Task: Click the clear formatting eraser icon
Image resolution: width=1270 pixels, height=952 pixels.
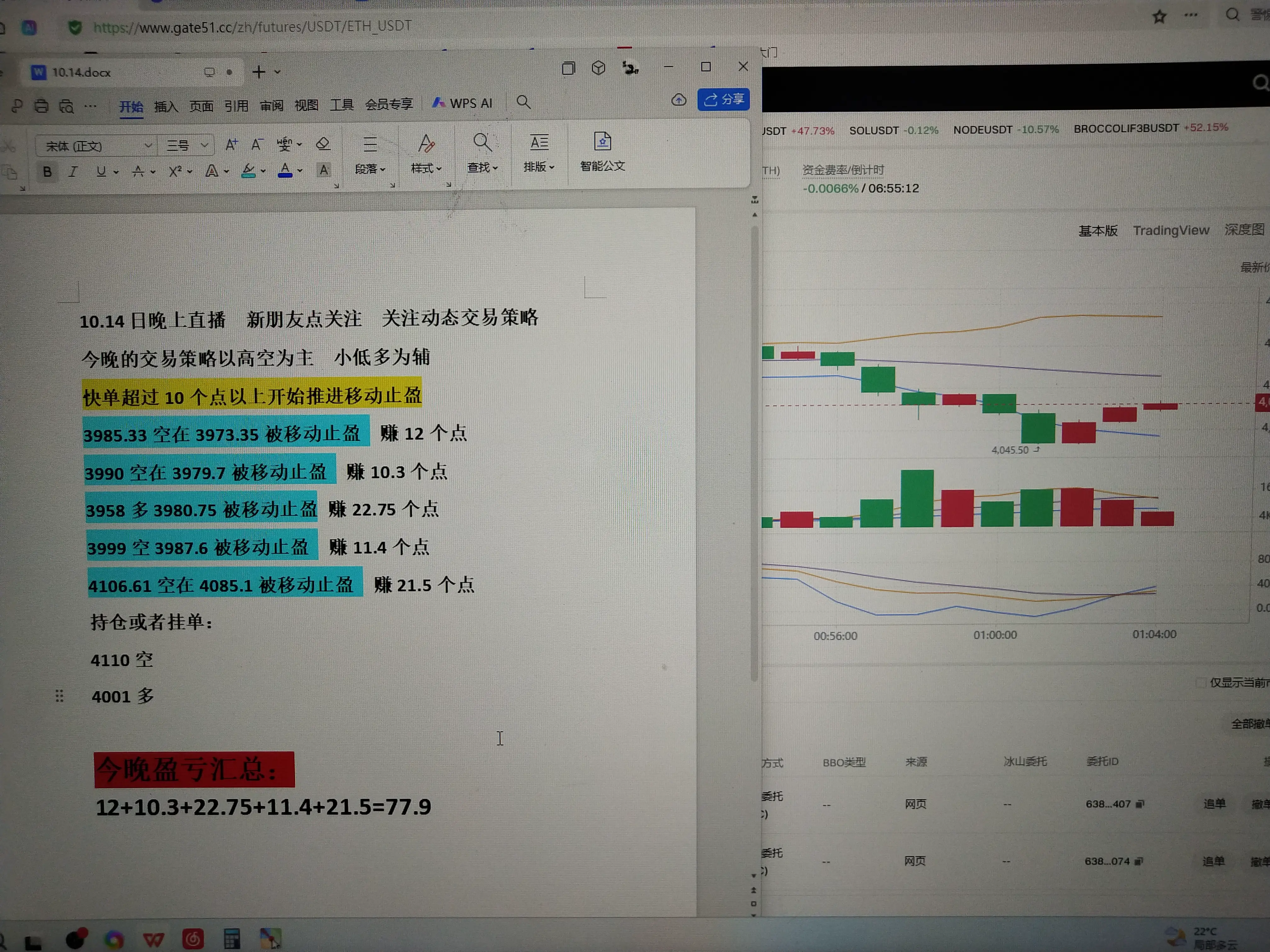Action: tap(323, 144)
